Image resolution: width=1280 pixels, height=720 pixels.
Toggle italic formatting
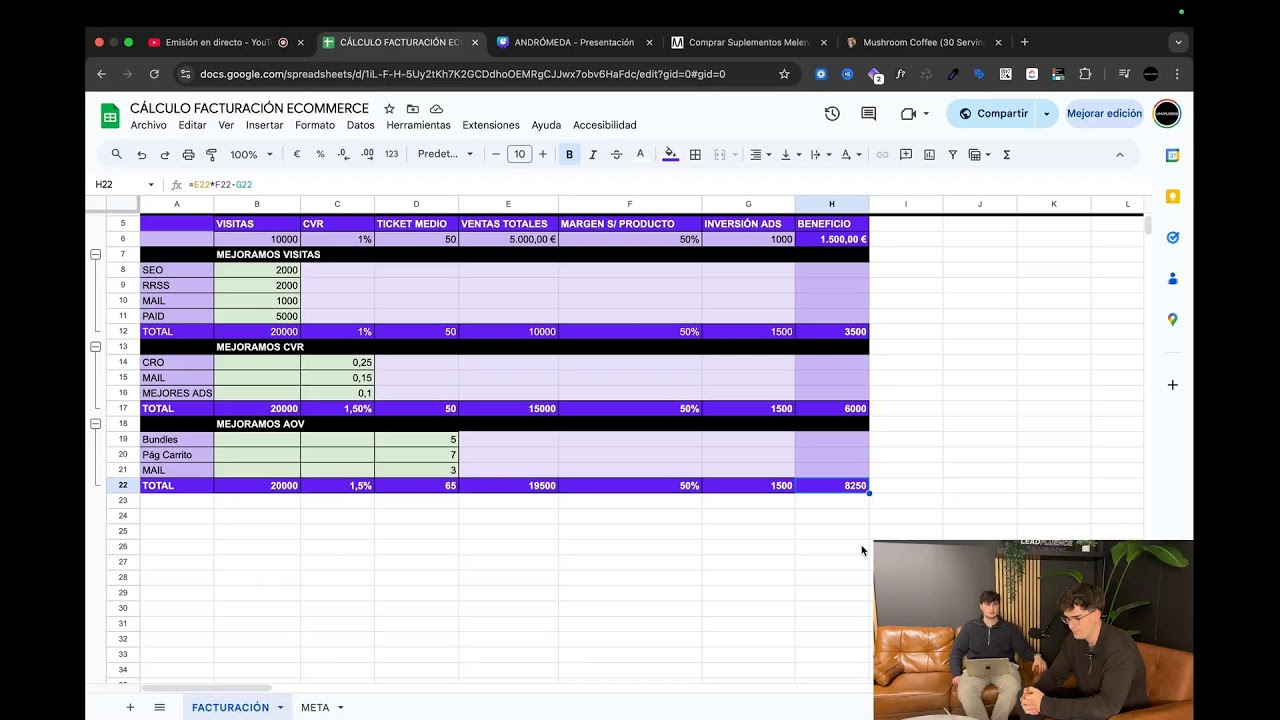[x=593, y=155]
